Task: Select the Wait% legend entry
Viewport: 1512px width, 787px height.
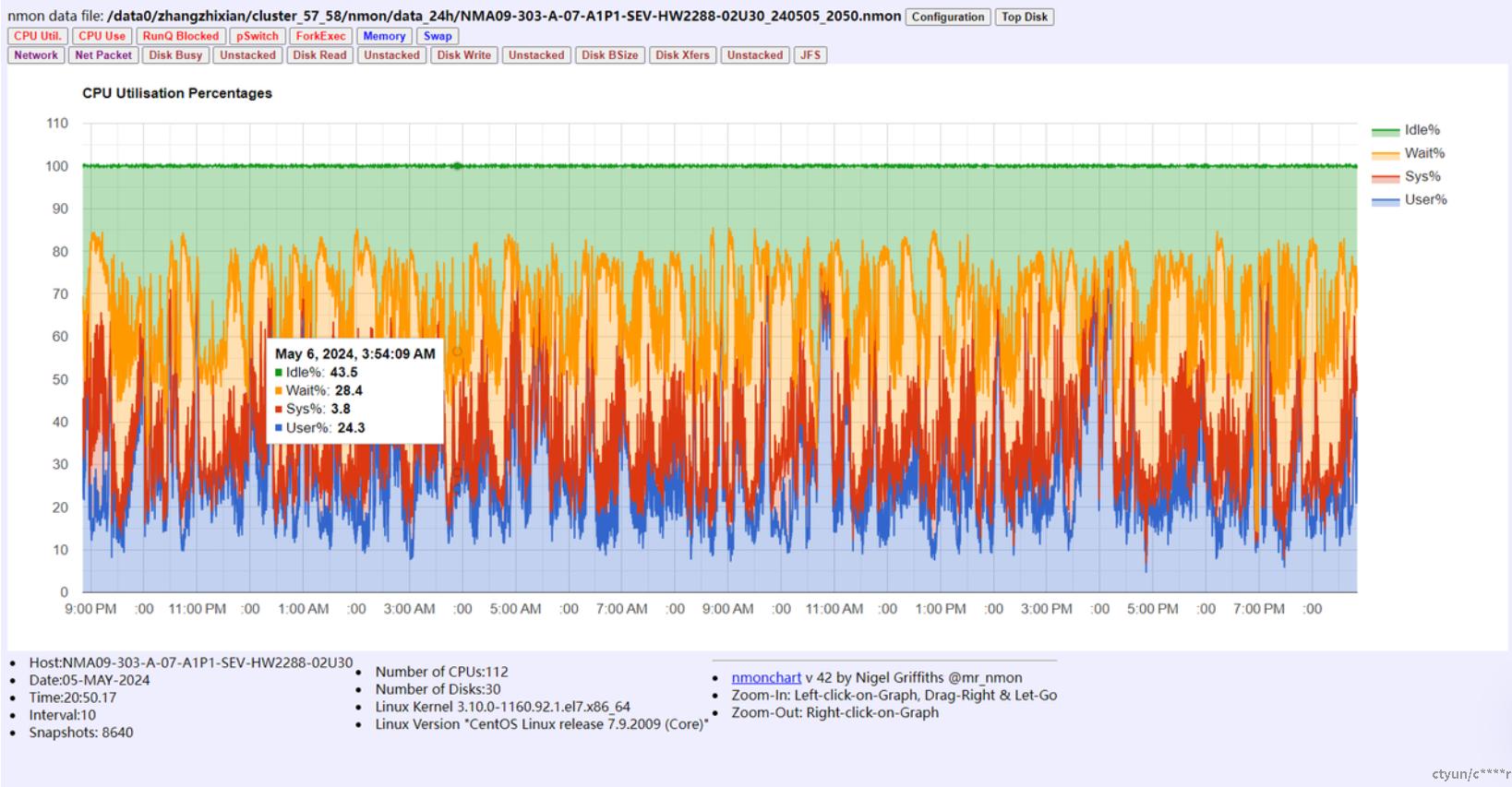Action: point(1409,153)
